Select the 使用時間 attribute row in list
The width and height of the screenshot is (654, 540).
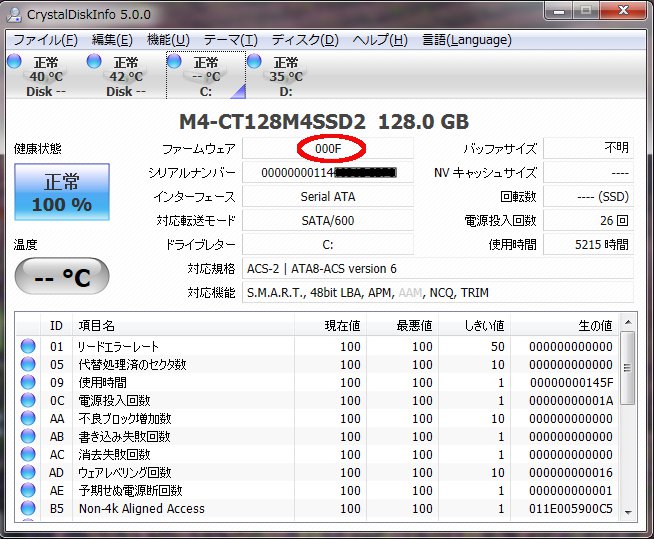tap(317, 382)
